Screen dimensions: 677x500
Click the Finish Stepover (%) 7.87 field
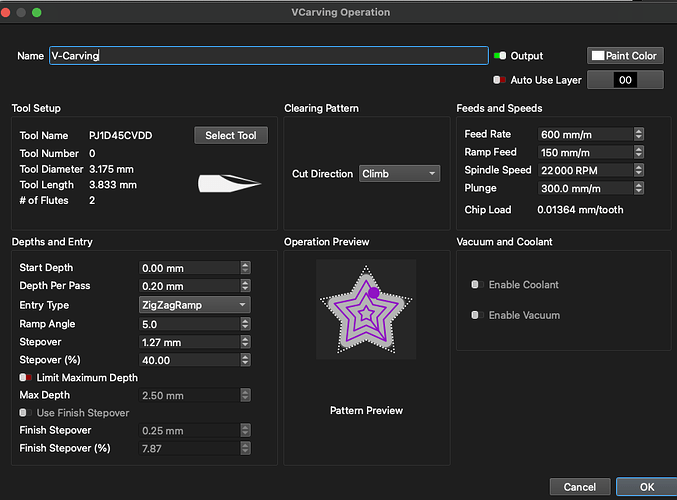[190, 448]
